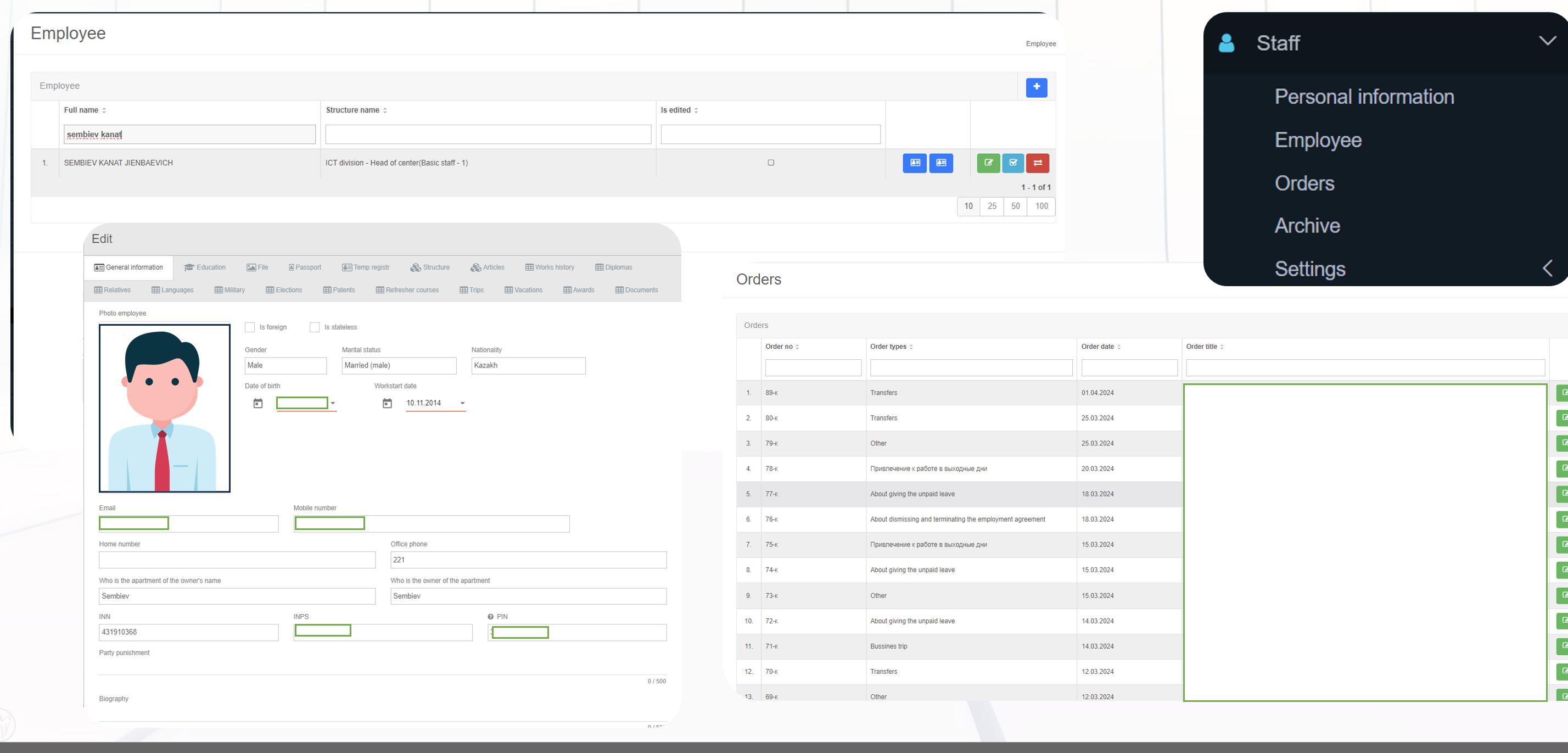Open Archive from the sidebar menu

(1307, 226)
